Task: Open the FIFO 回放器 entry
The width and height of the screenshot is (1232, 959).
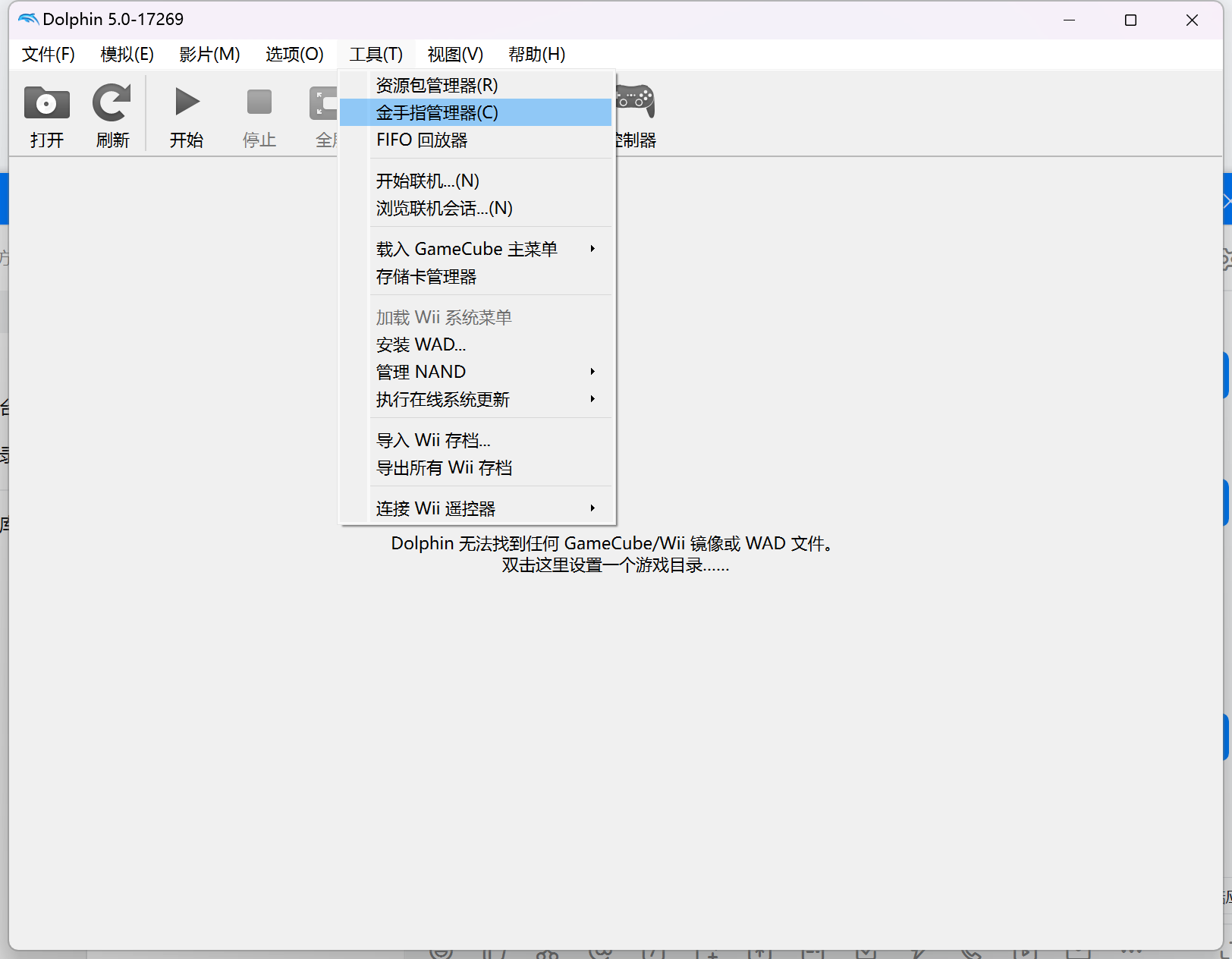Action: tap(476, 140)
